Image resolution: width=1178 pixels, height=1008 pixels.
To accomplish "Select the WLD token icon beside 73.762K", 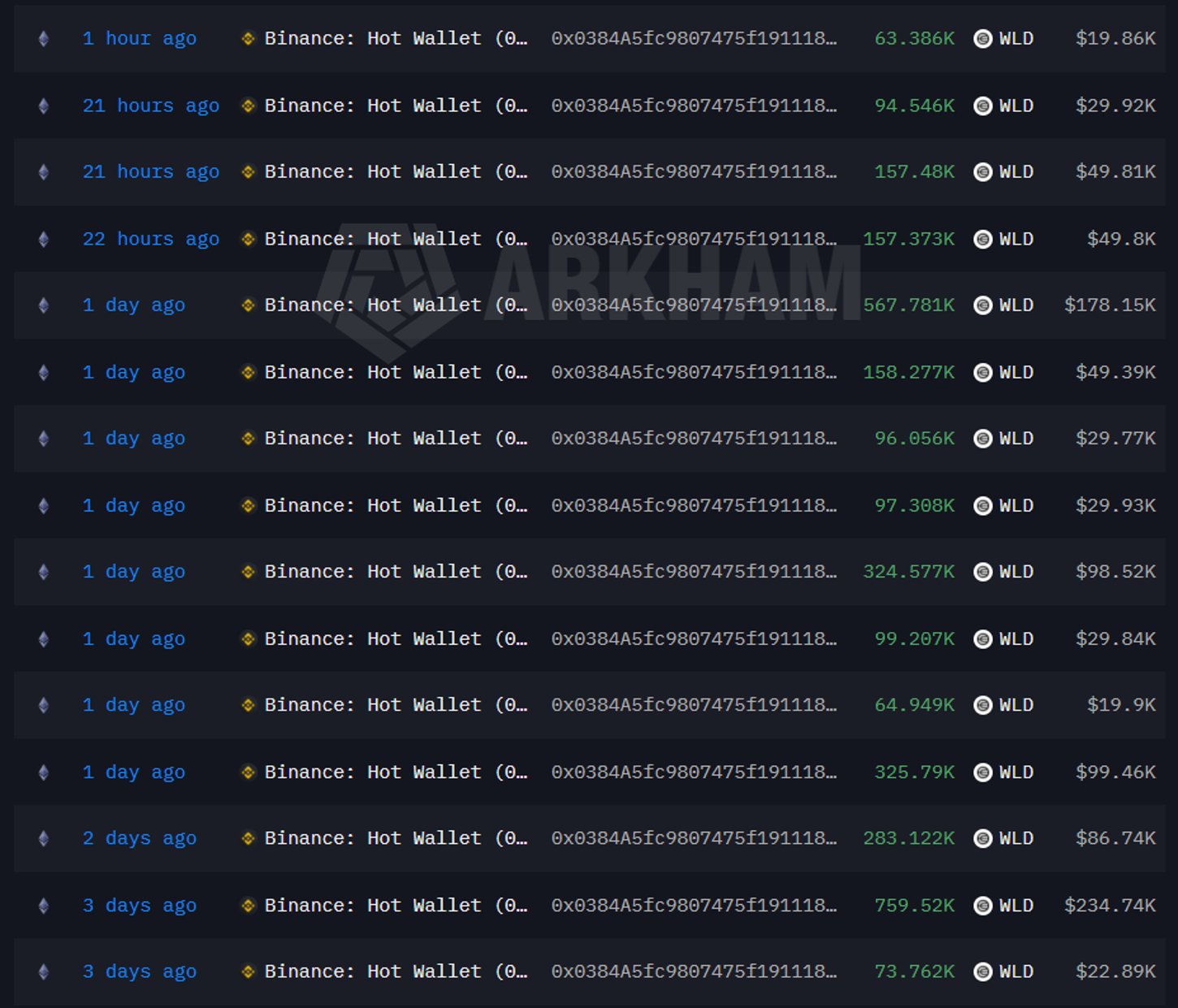I will 983,971.
